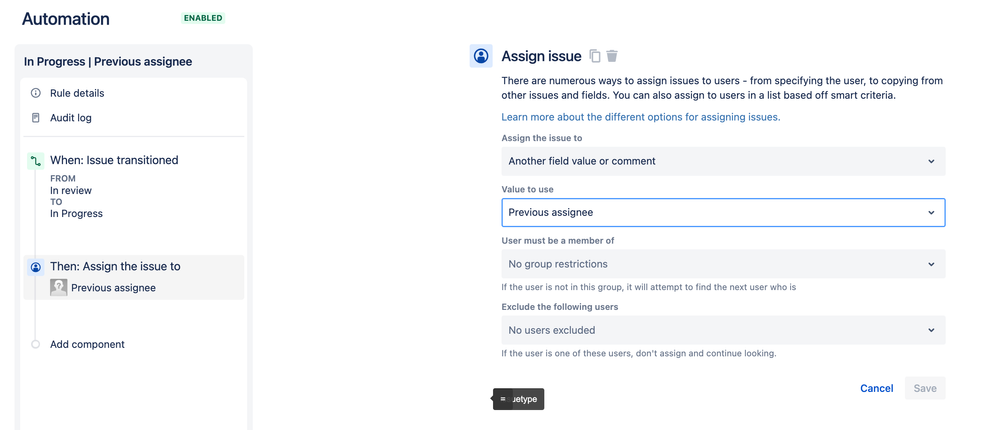
Task: Click the Audit log document icon
Action: 36,118
